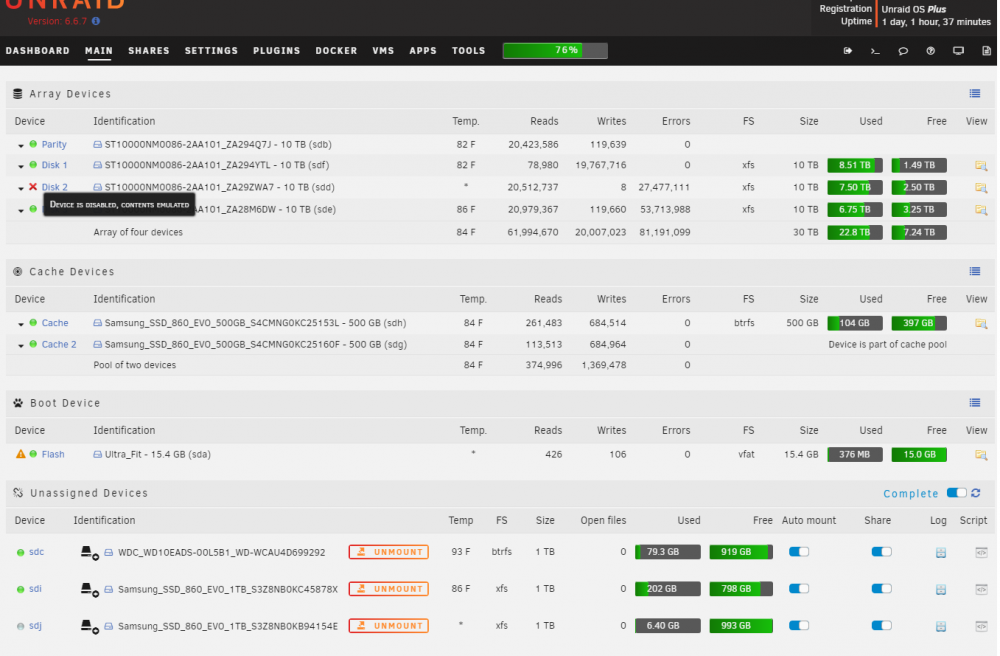Open the system log icon in header
The image size is (1000, 656).
(986, 51)
